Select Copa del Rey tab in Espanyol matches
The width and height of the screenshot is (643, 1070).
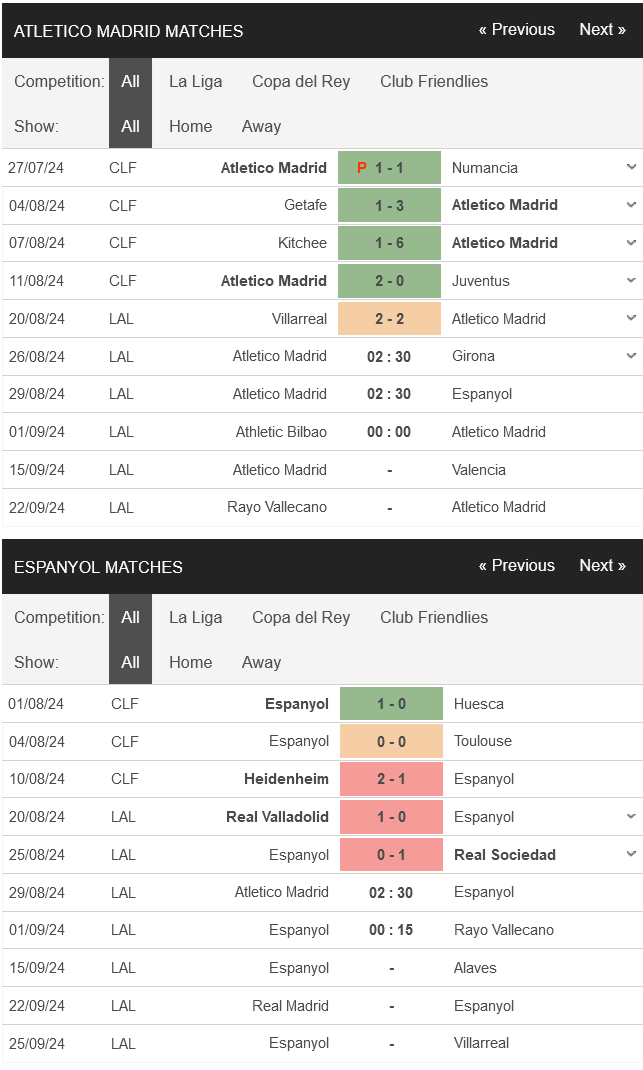(x=301, y=618)
